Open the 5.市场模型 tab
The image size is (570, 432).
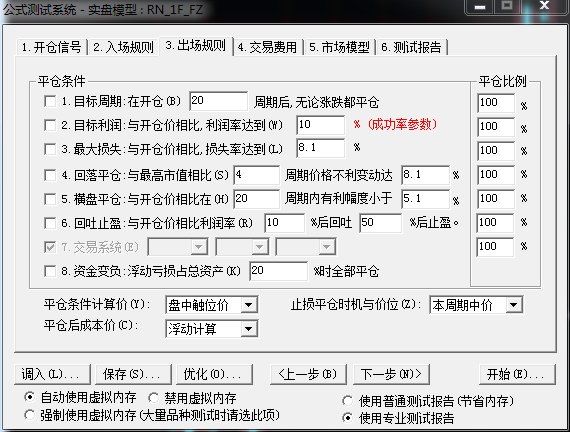coord(340,47)
